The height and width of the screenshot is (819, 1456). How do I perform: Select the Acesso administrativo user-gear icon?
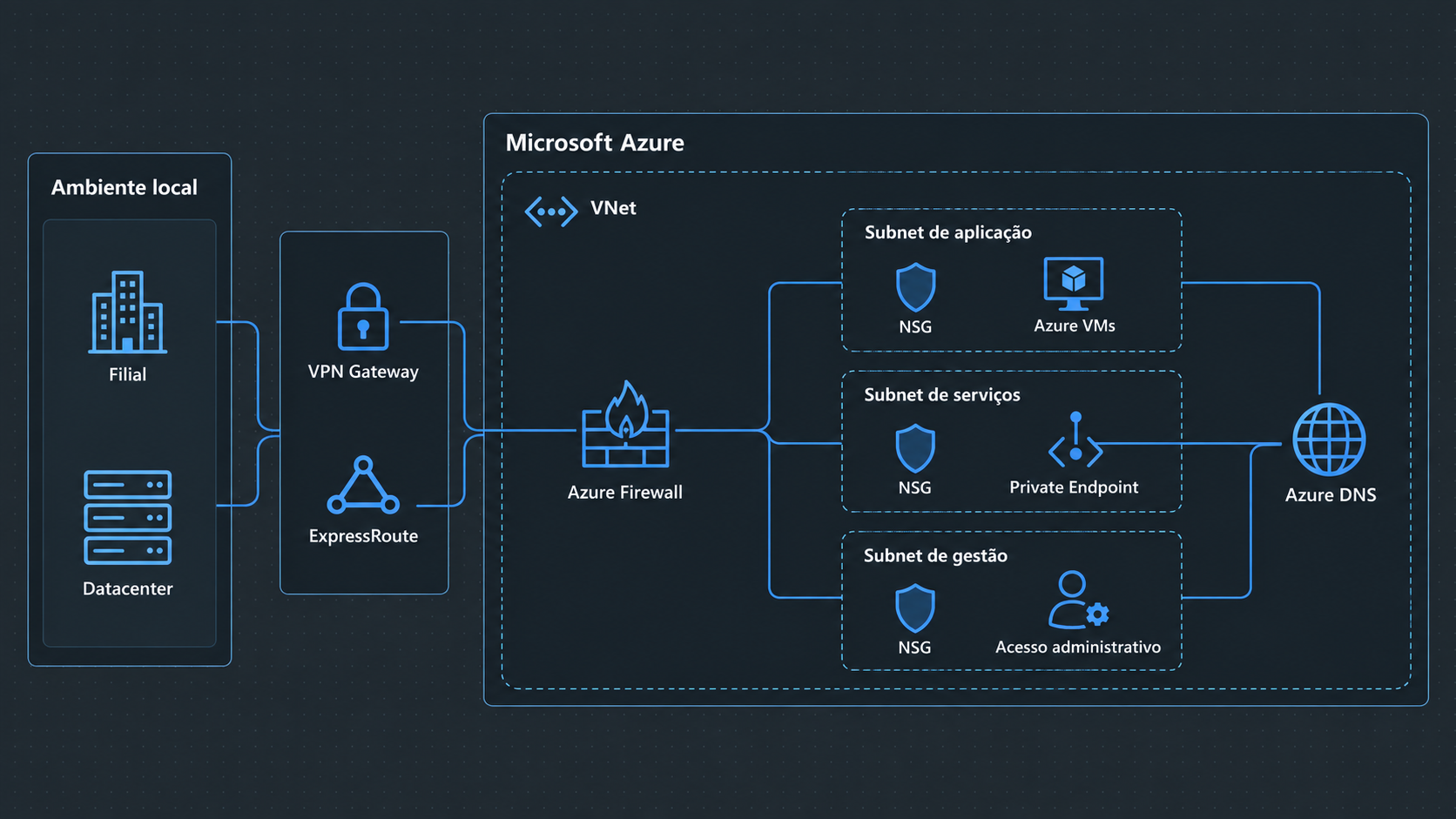click(1078, 600)
